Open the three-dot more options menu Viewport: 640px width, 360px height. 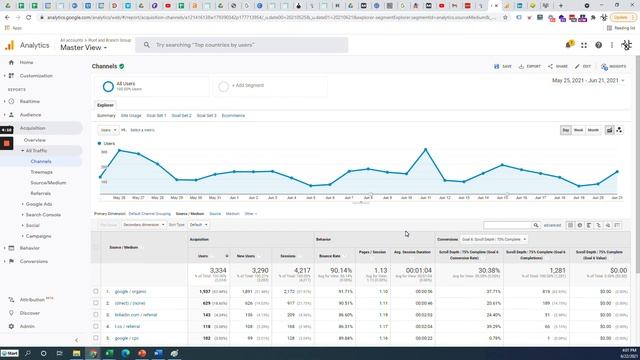[x=612, y=45]
